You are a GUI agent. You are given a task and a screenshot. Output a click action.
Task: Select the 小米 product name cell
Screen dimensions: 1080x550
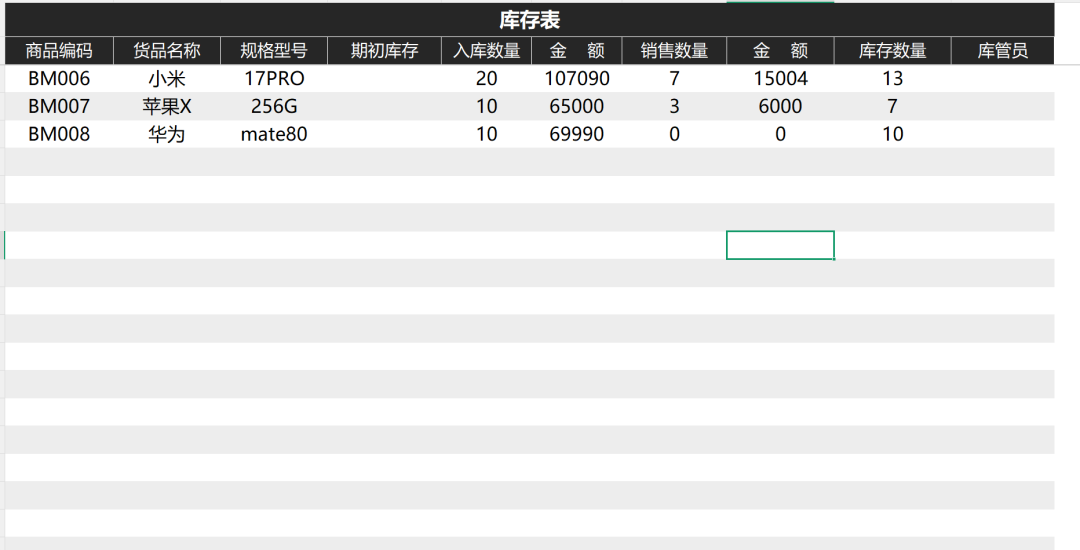coord(167,79)
